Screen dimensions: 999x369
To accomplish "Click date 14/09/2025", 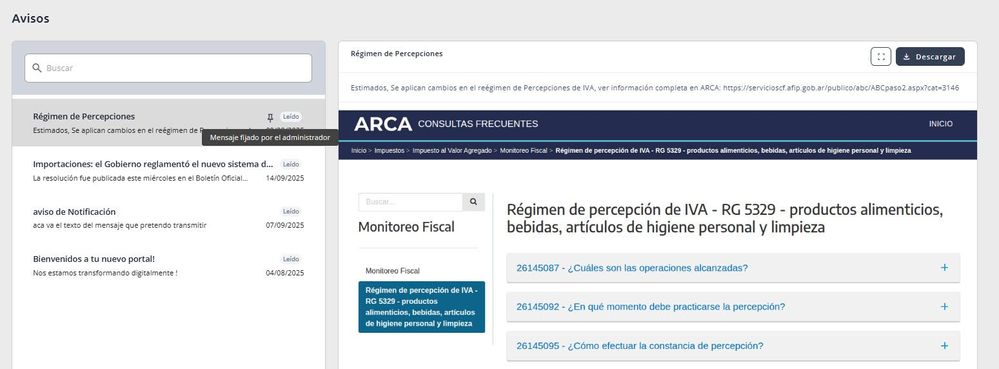I will [x=285, y=178].
